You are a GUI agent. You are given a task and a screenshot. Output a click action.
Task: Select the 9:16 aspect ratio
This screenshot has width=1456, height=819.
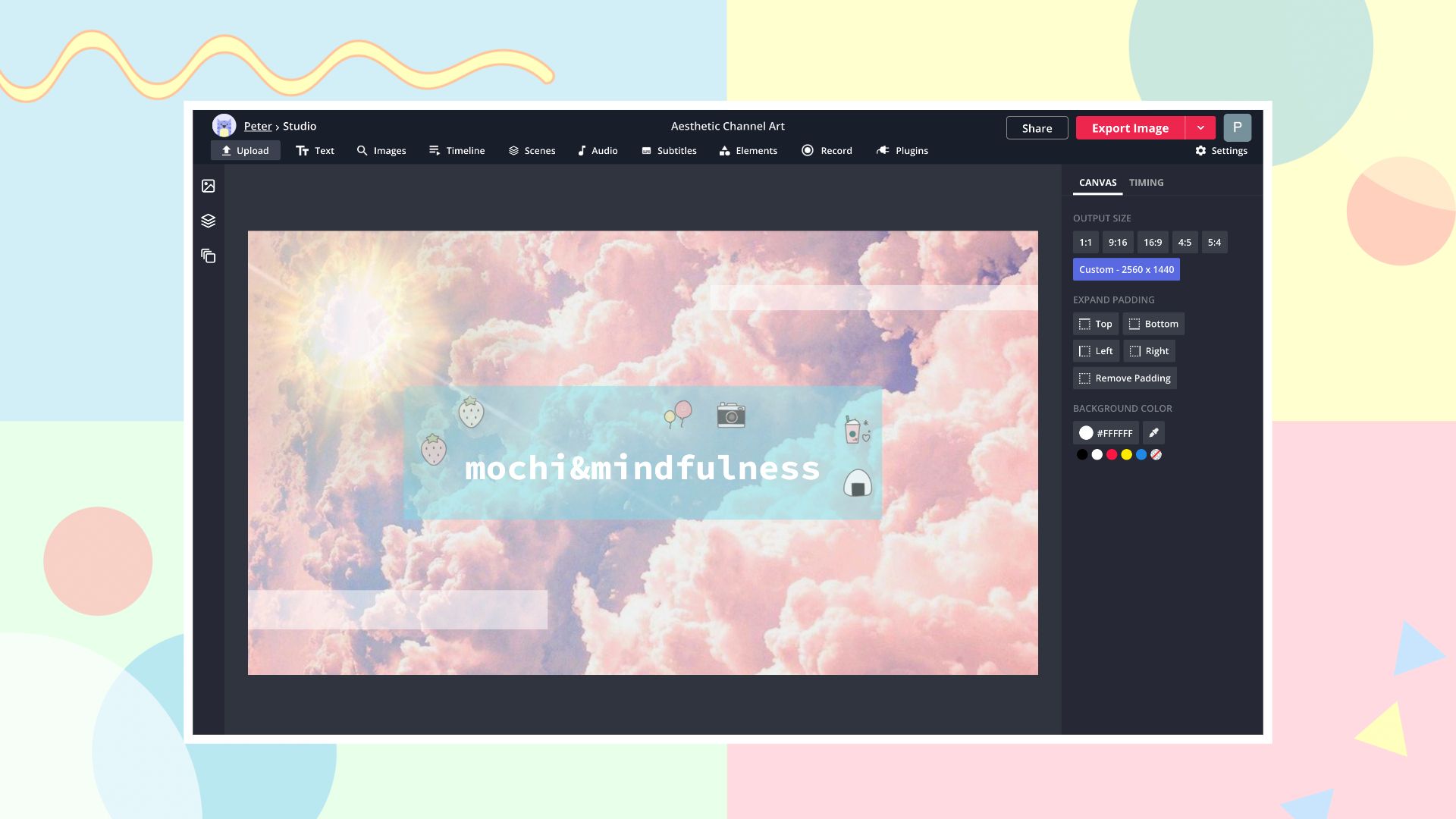(1117, 242)
